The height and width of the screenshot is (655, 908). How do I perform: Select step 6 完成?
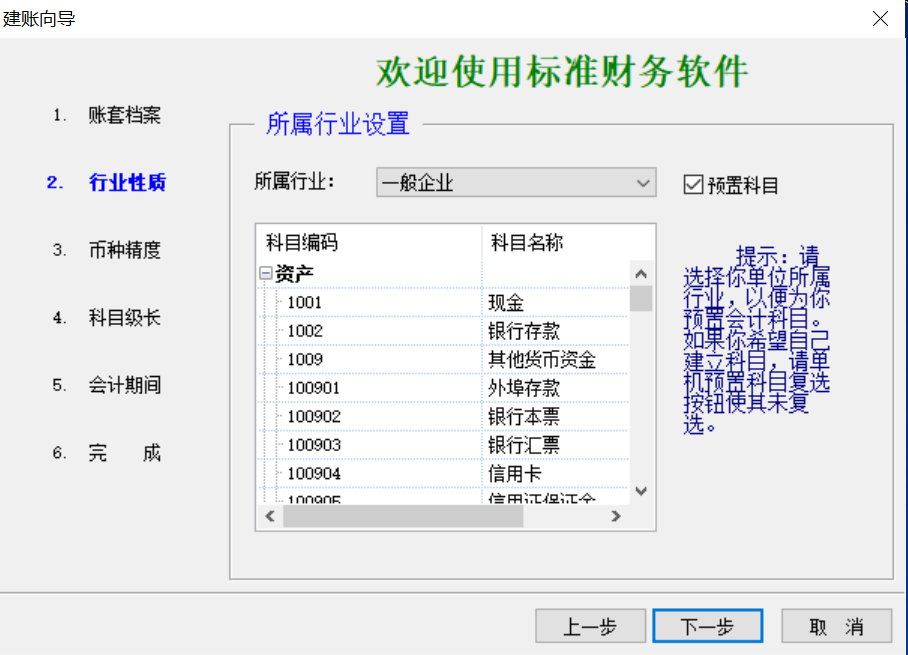click(x=124, y=453)
